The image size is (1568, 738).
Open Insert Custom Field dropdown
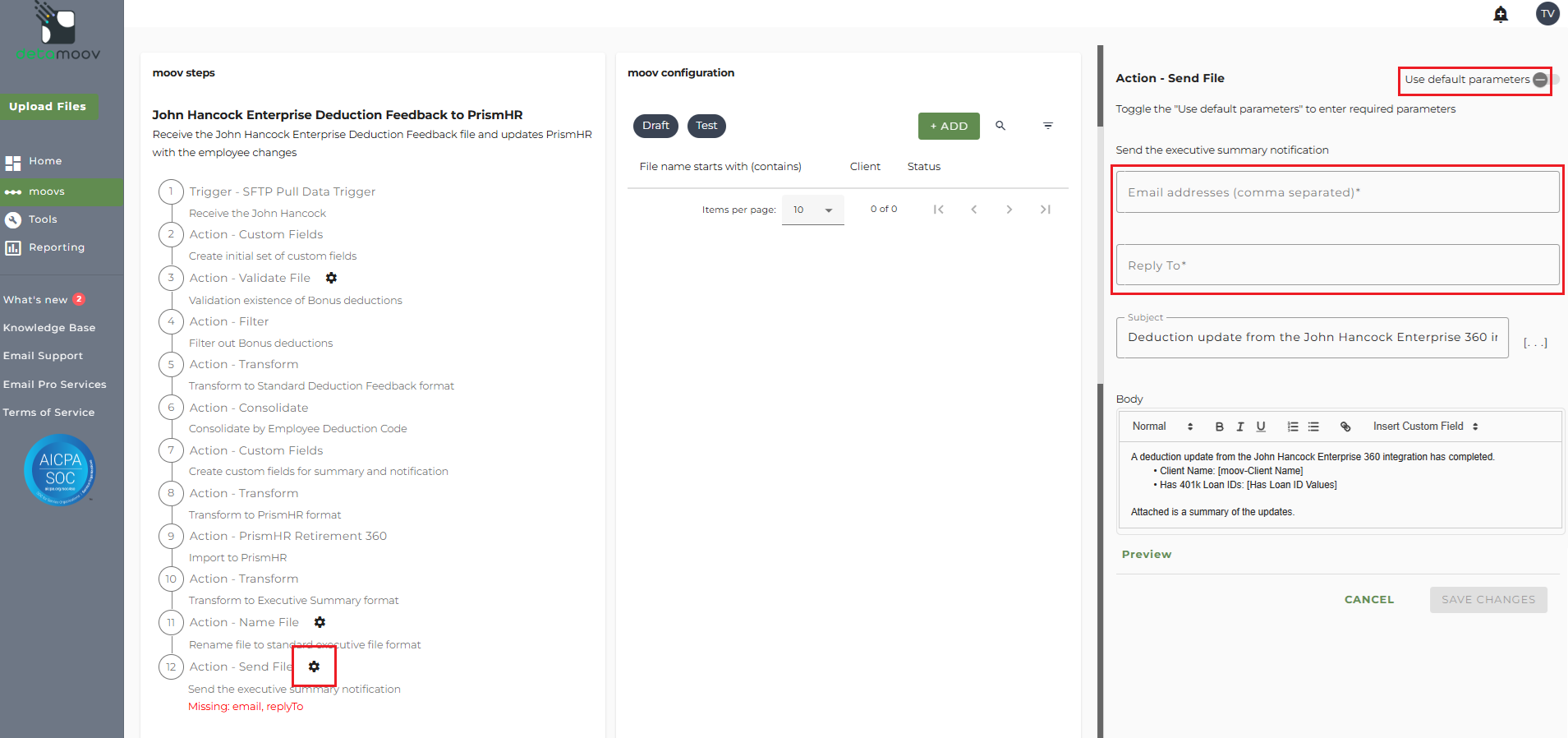pos(1426,427)
